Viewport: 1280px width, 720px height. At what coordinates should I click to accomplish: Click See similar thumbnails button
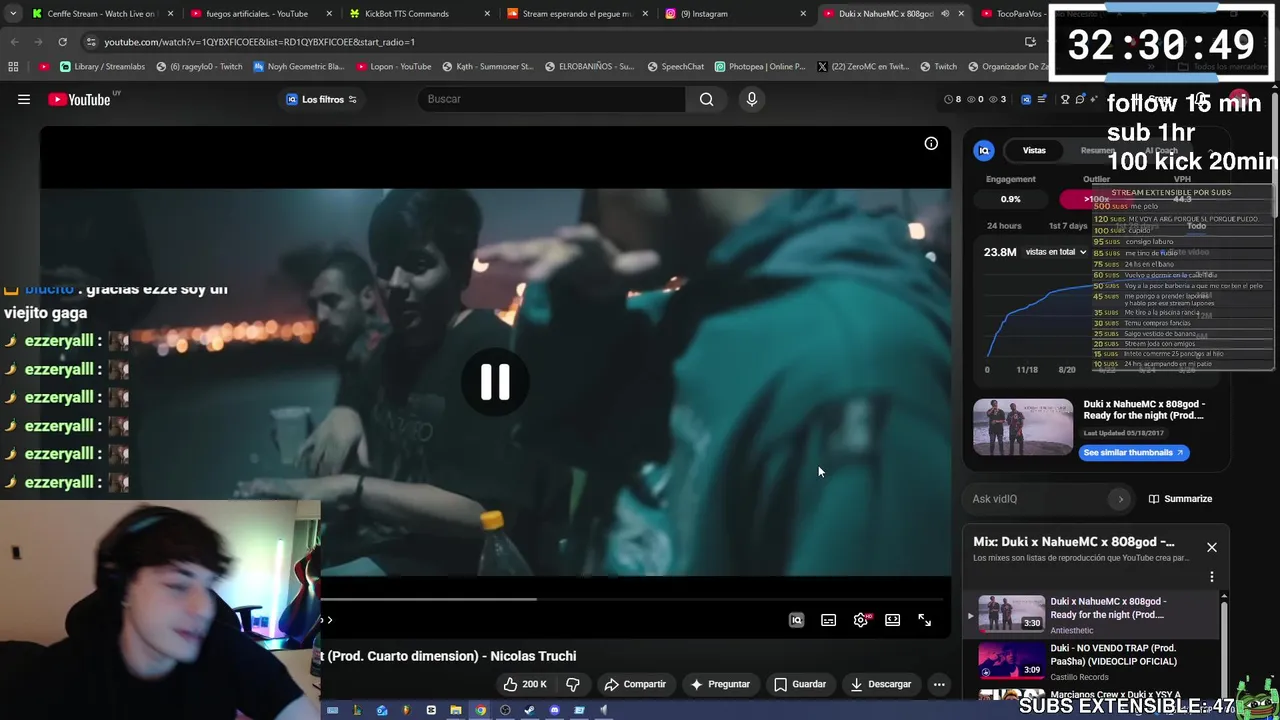pos(1133,453)
